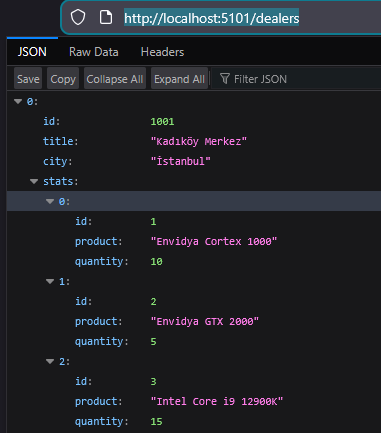This screenshot has height=433, width=381.
Task: Select the quantity value 5
Action: 153,341
